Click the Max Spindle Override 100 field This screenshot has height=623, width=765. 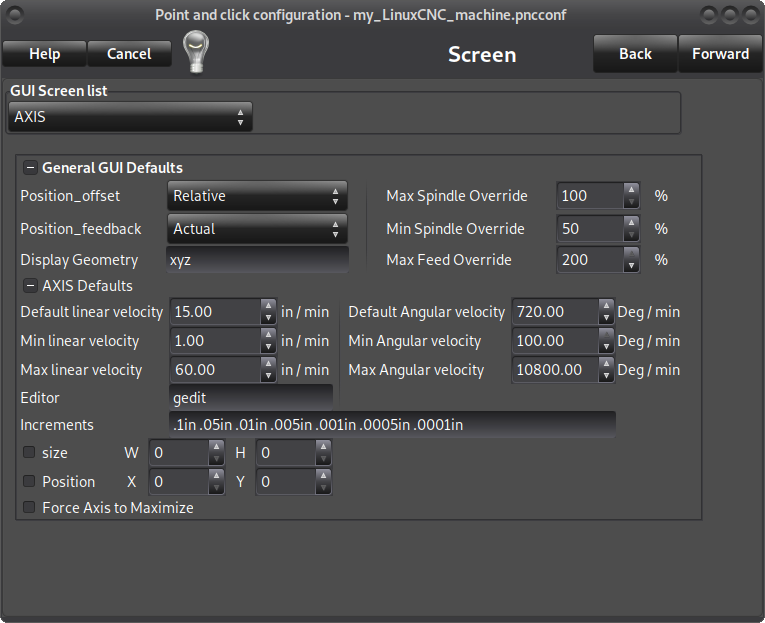tap(590, 196)
